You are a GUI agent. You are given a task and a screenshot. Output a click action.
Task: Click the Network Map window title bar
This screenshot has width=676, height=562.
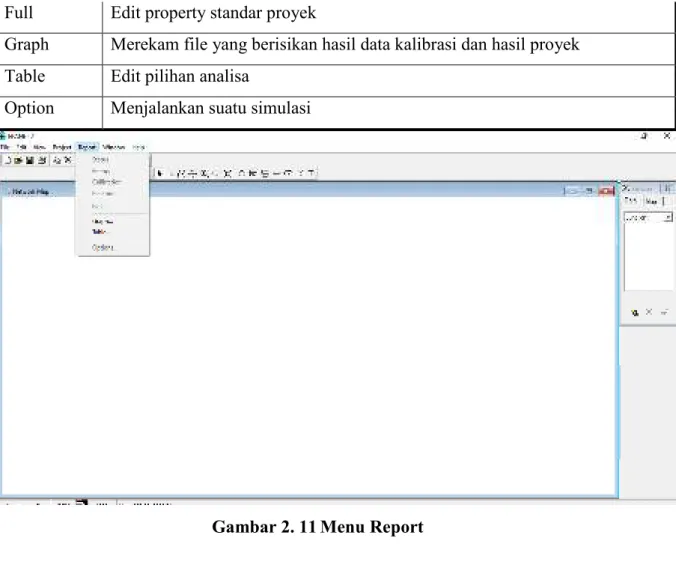[x=308, y=191]
